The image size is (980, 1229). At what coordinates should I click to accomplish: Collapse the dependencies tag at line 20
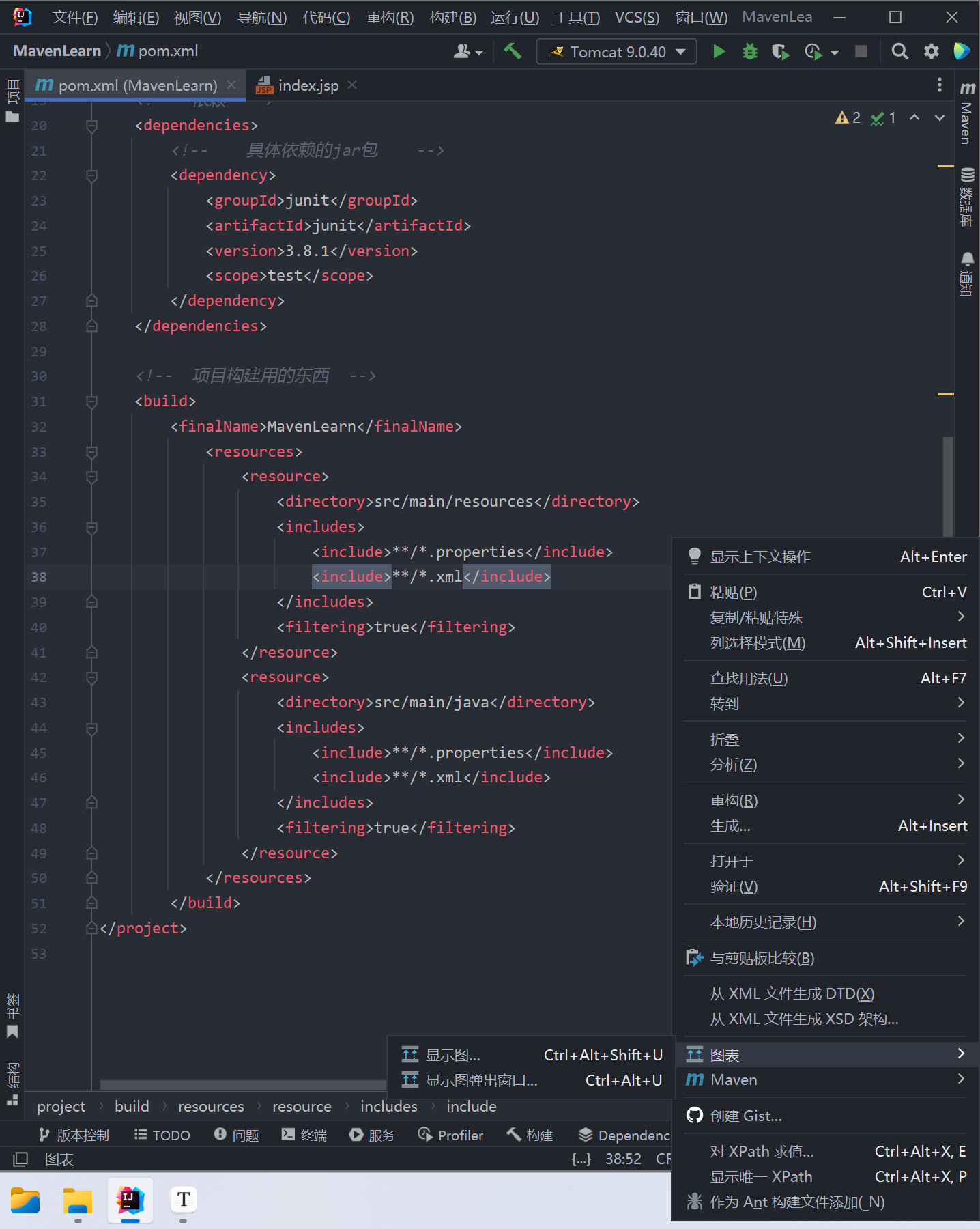[91, 126]
